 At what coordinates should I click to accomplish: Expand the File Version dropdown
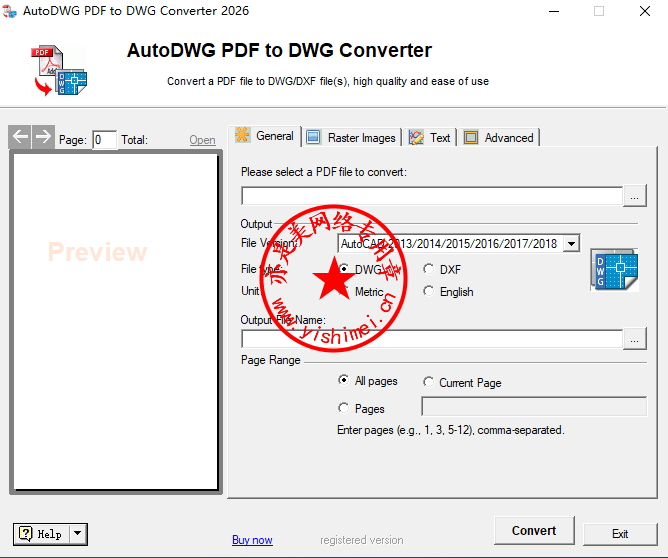point(571,244)
